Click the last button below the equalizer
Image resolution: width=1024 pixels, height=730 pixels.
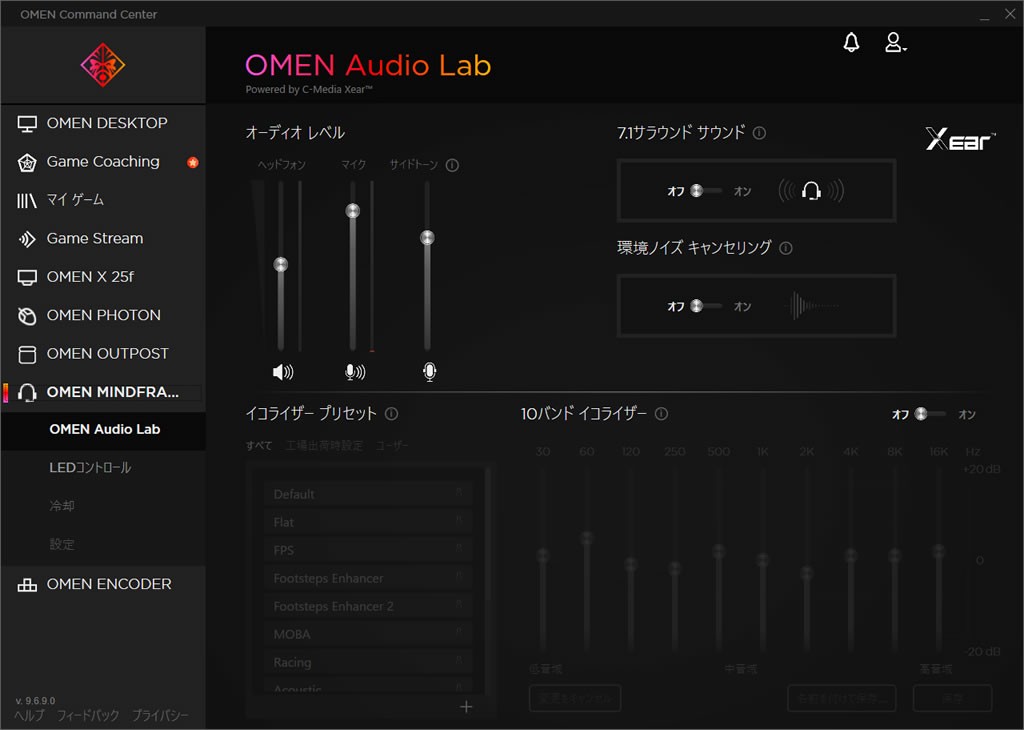tap(952, 698)
